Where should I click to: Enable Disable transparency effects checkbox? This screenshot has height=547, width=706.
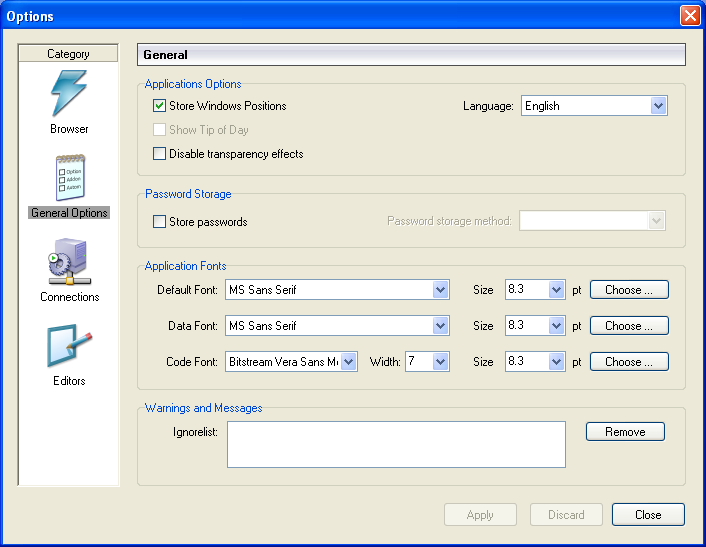159,154
